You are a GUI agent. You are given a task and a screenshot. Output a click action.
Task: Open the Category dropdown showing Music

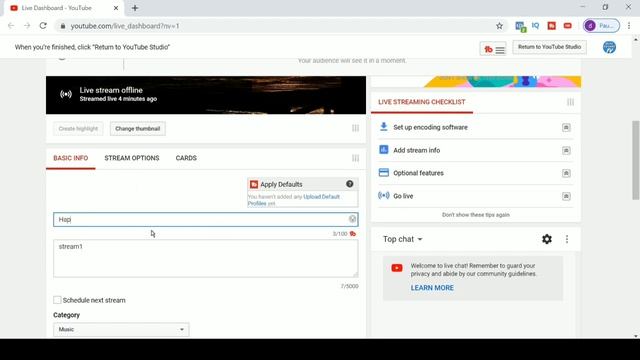pos(121,329)
